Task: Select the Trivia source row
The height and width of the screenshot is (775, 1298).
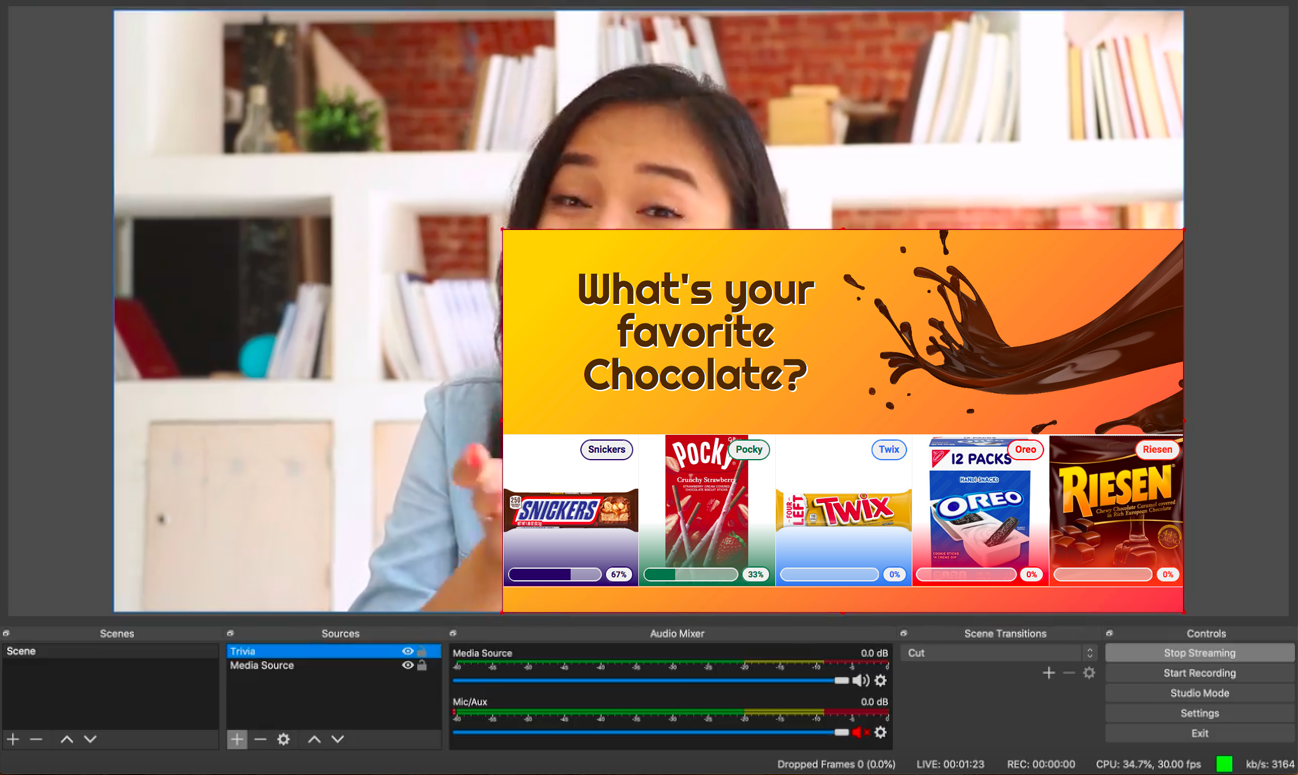Action: click(334, 651)
